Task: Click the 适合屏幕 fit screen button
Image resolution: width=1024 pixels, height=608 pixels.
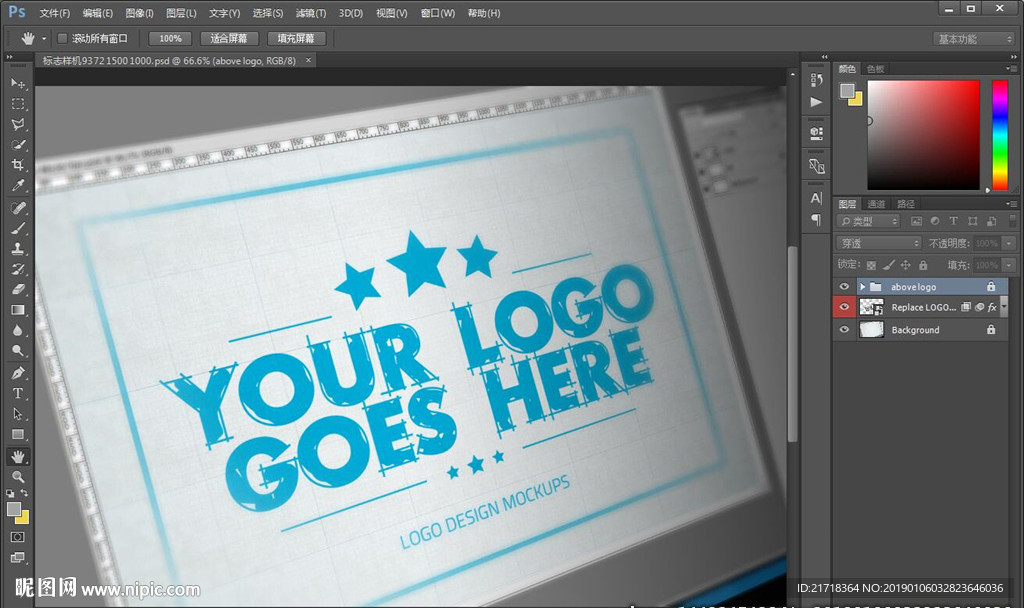Action: (229, 38)
